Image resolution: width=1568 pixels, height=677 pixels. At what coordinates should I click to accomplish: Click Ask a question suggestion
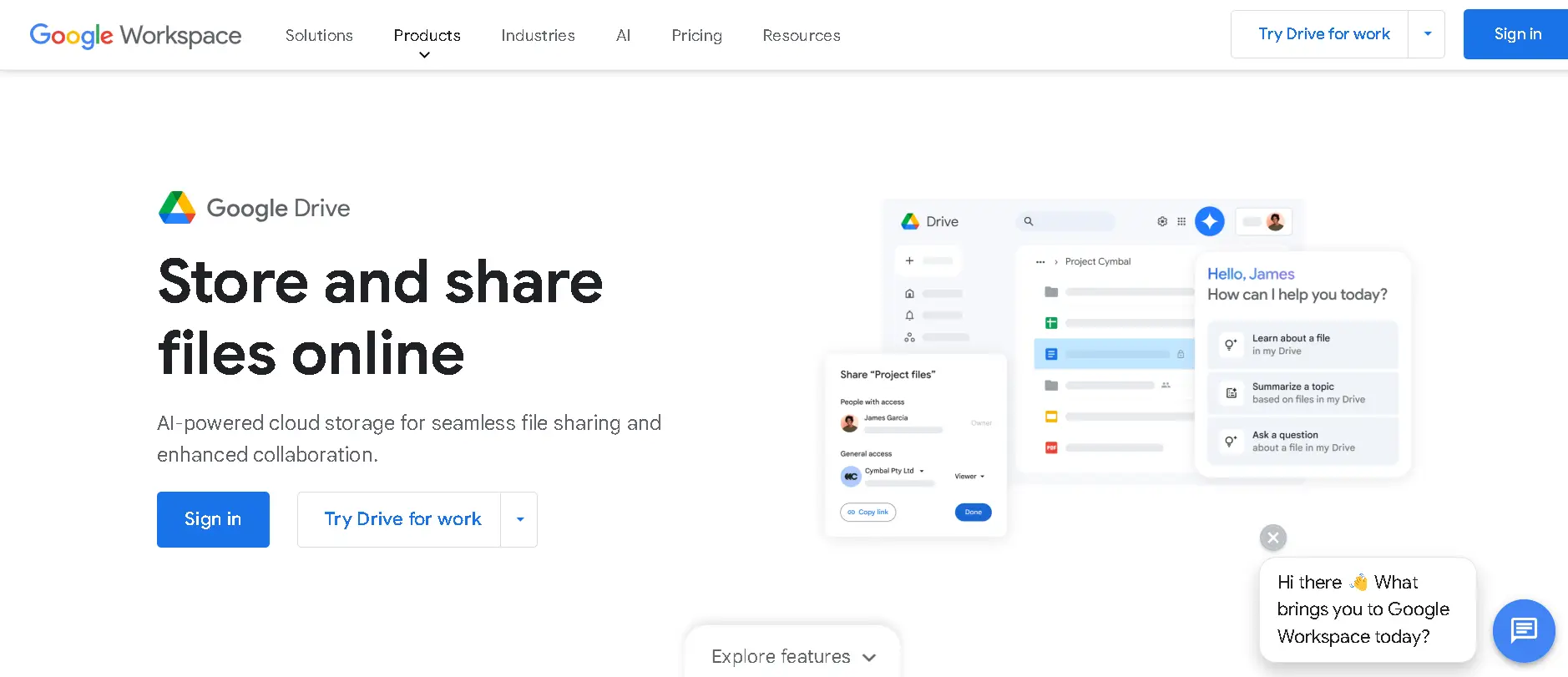coord(1302,442)
